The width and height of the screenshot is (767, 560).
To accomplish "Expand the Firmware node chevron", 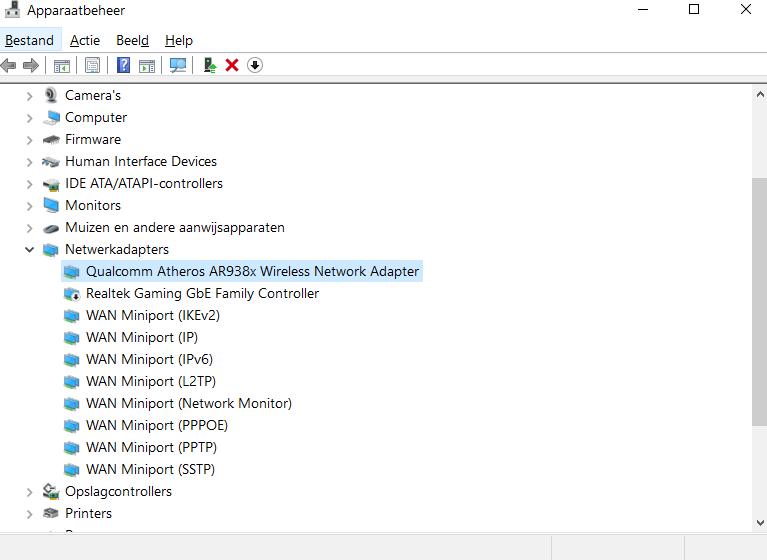I will coord(29,140).
